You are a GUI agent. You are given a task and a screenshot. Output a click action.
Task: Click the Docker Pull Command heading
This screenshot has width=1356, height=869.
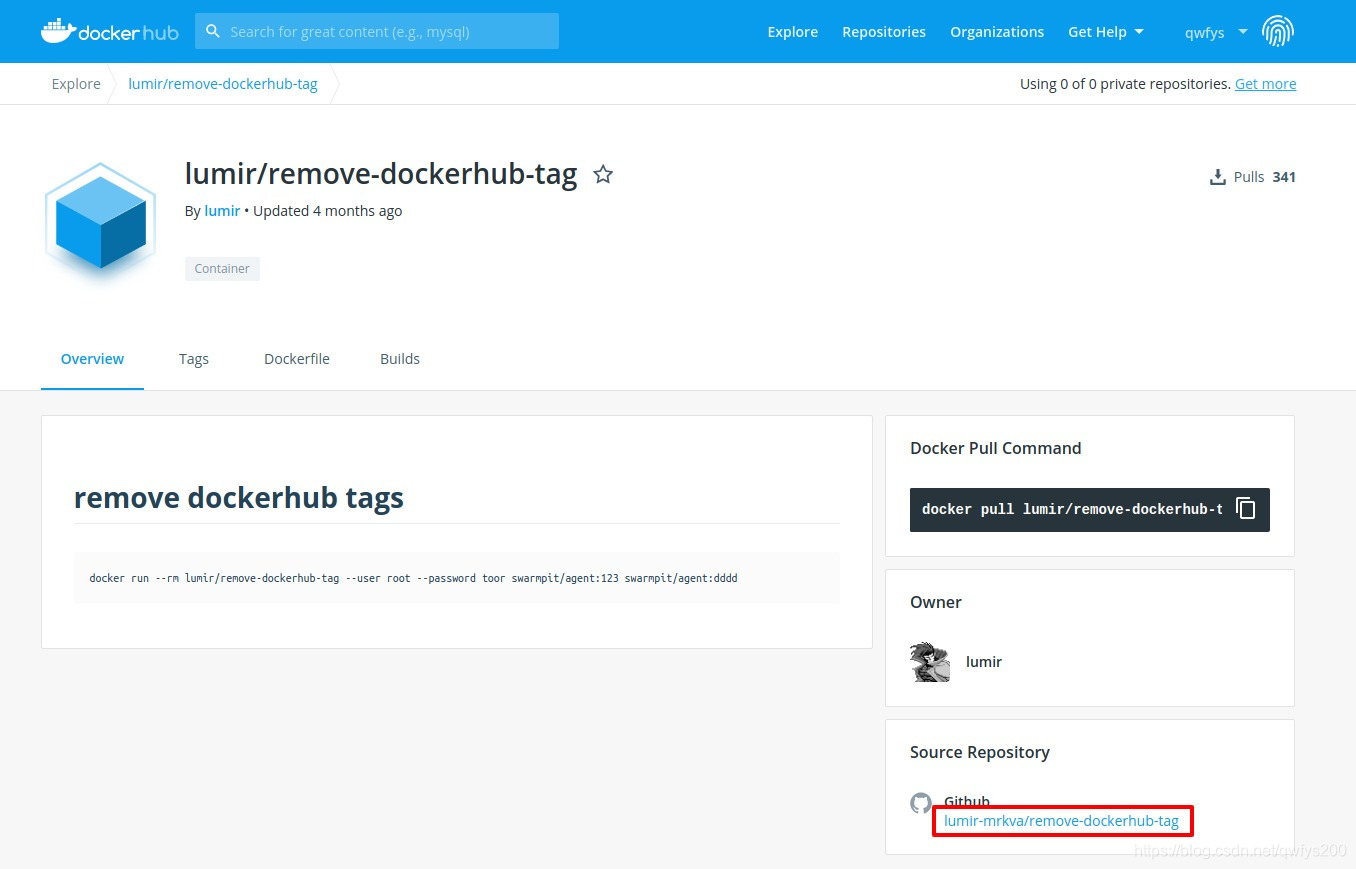[x=996, y=448]
